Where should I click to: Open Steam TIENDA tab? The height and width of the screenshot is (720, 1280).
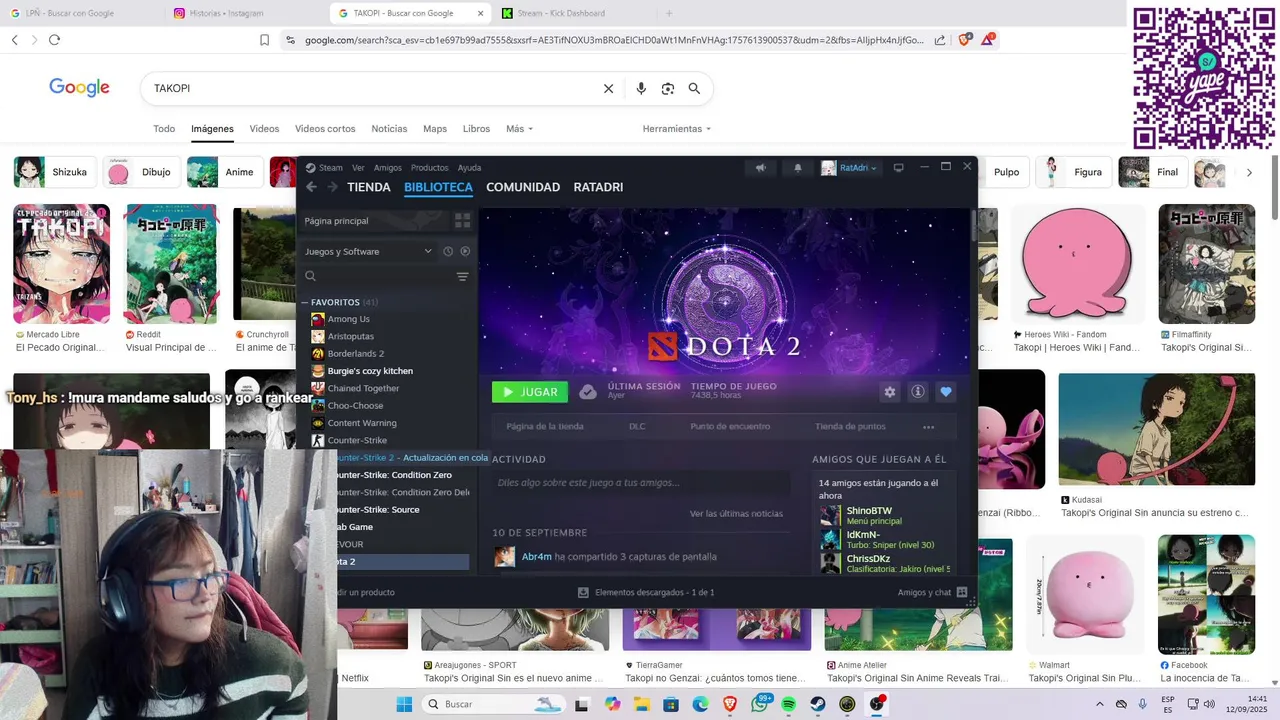(368, 187)
